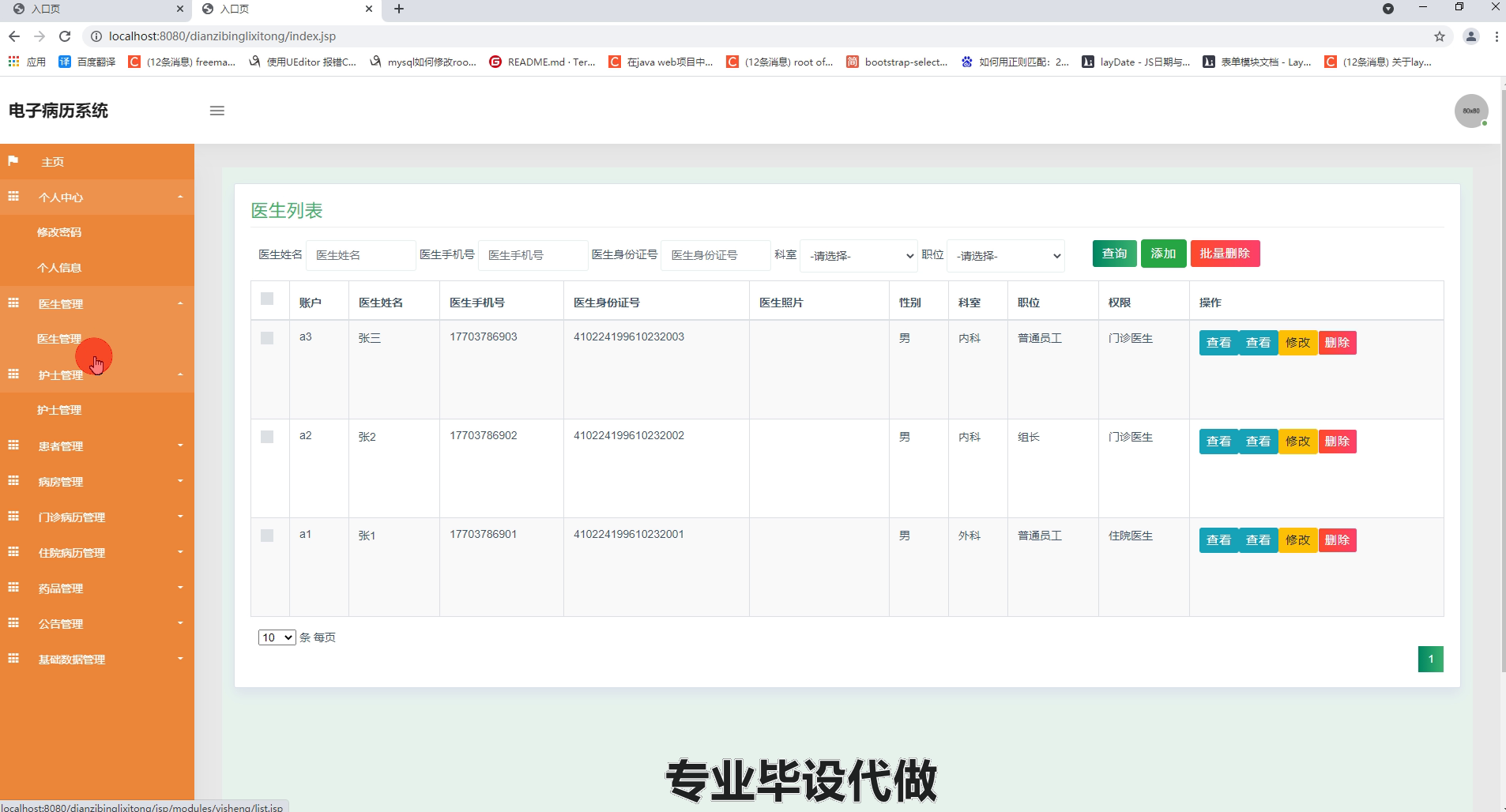
Task: Open 个人信息 in the sidebar
Action: pos(59,268)
